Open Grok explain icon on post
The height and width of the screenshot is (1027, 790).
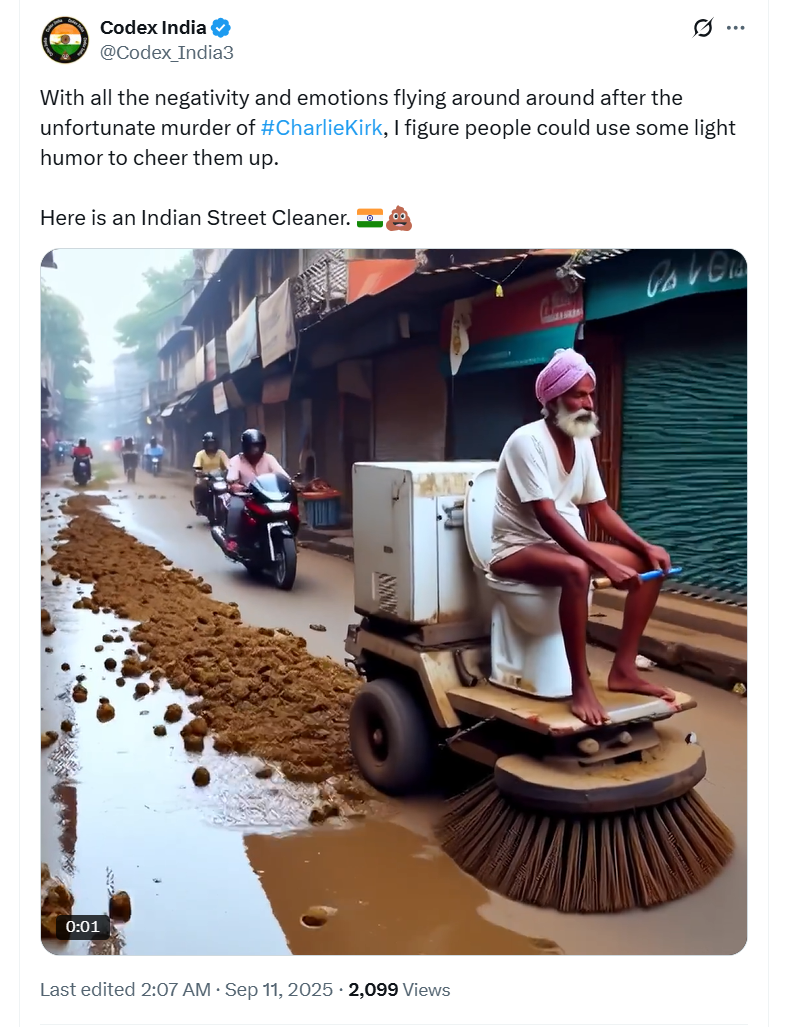[703, 28]
